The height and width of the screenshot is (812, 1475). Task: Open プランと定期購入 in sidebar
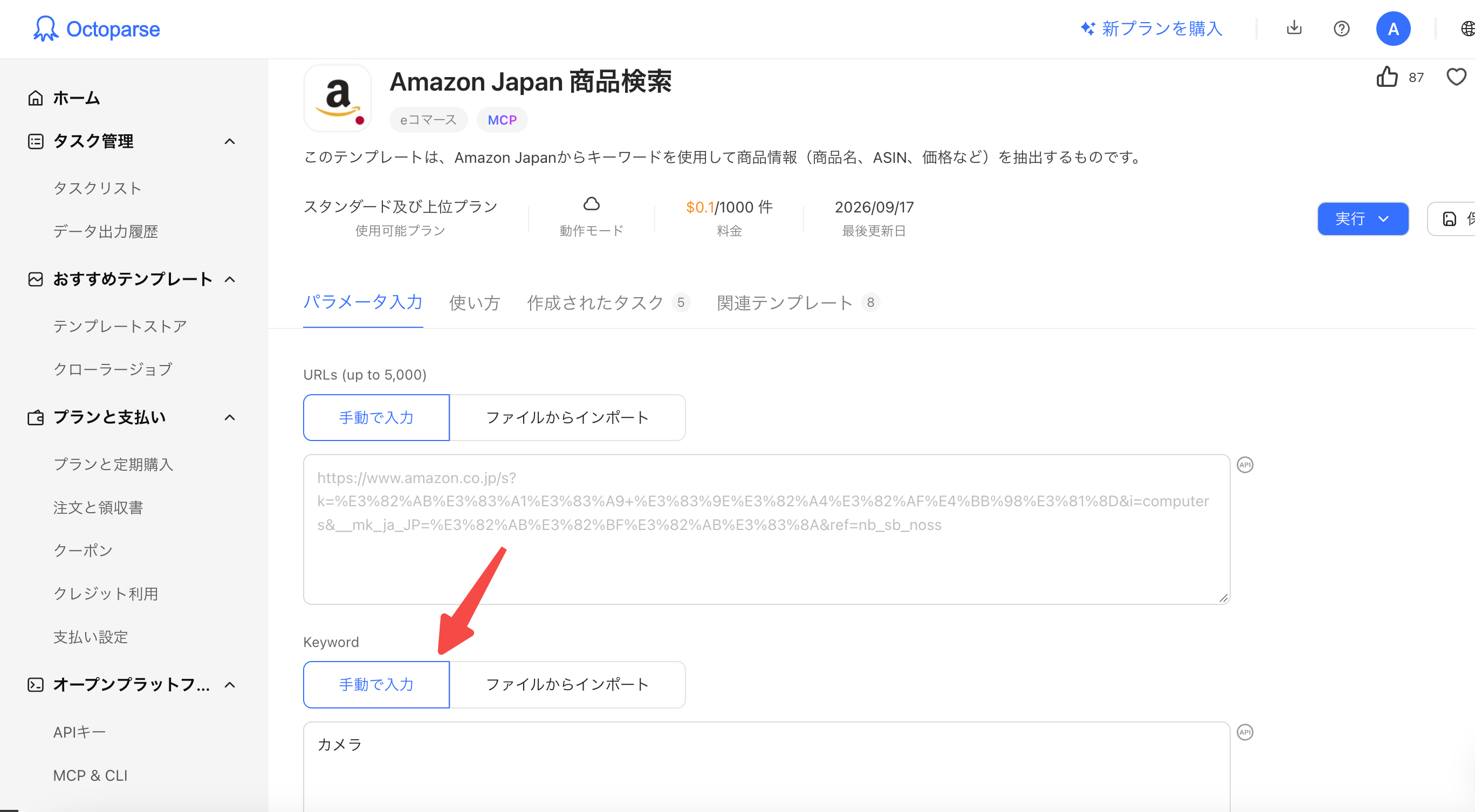pyautogui.click(x=113, y=464)
